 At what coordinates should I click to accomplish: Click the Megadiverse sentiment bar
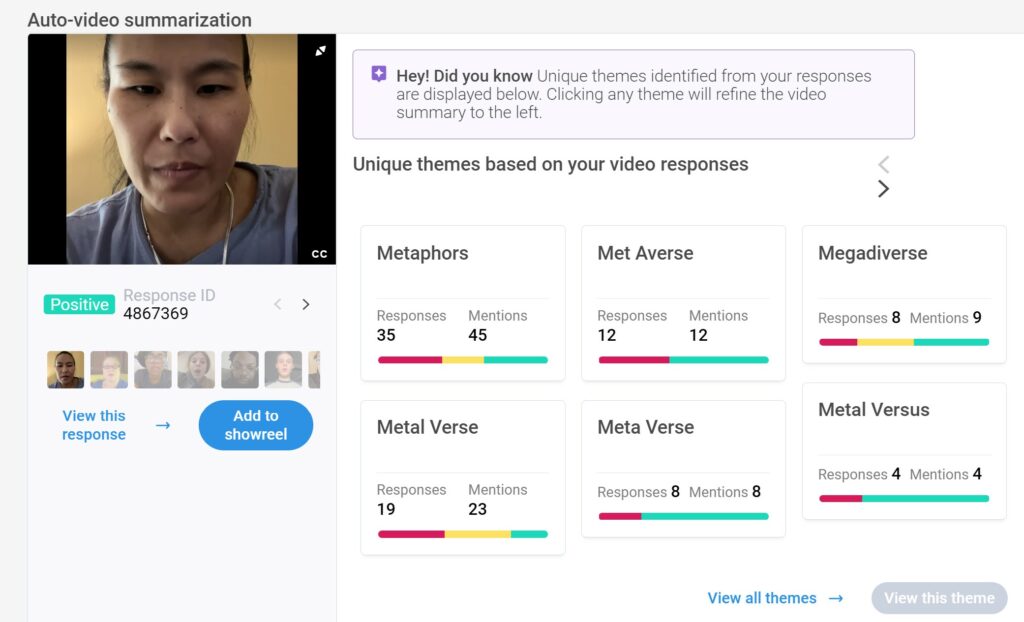904,342
